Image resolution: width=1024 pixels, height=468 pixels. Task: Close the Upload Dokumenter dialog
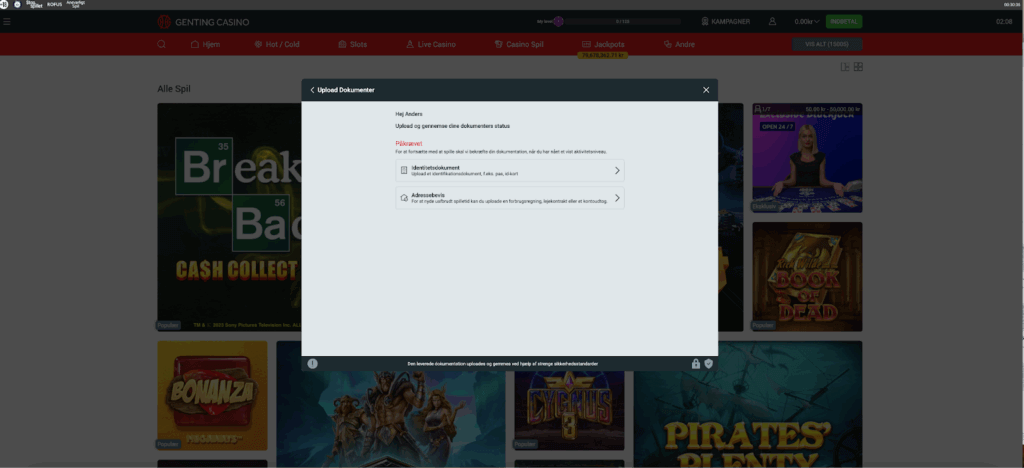pyautogui.click(x=706, y=90)
